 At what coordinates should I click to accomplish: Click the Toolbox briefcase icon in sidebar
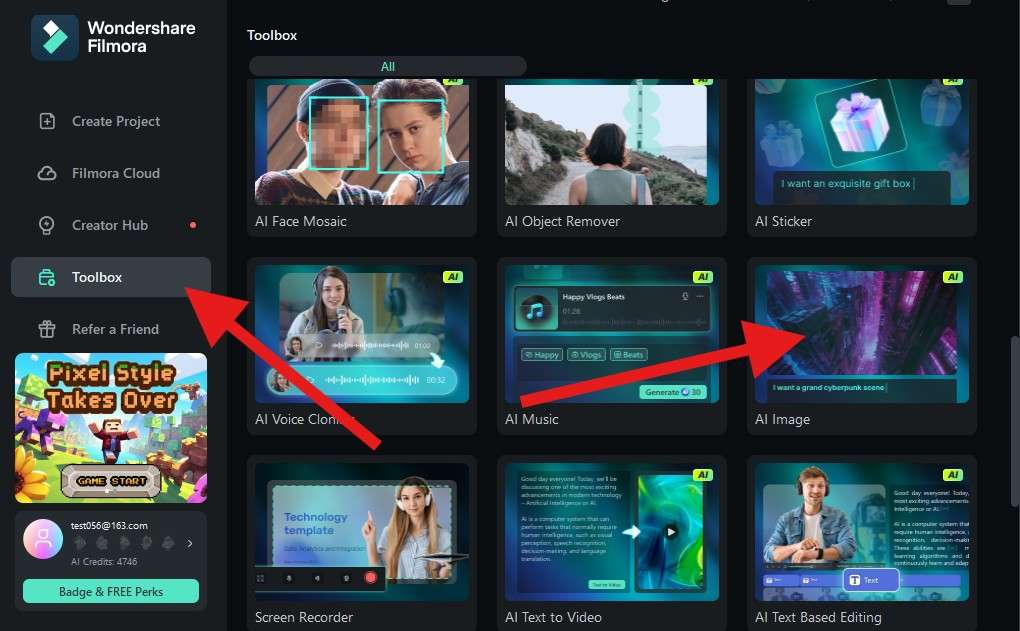[x=47, y=277]
